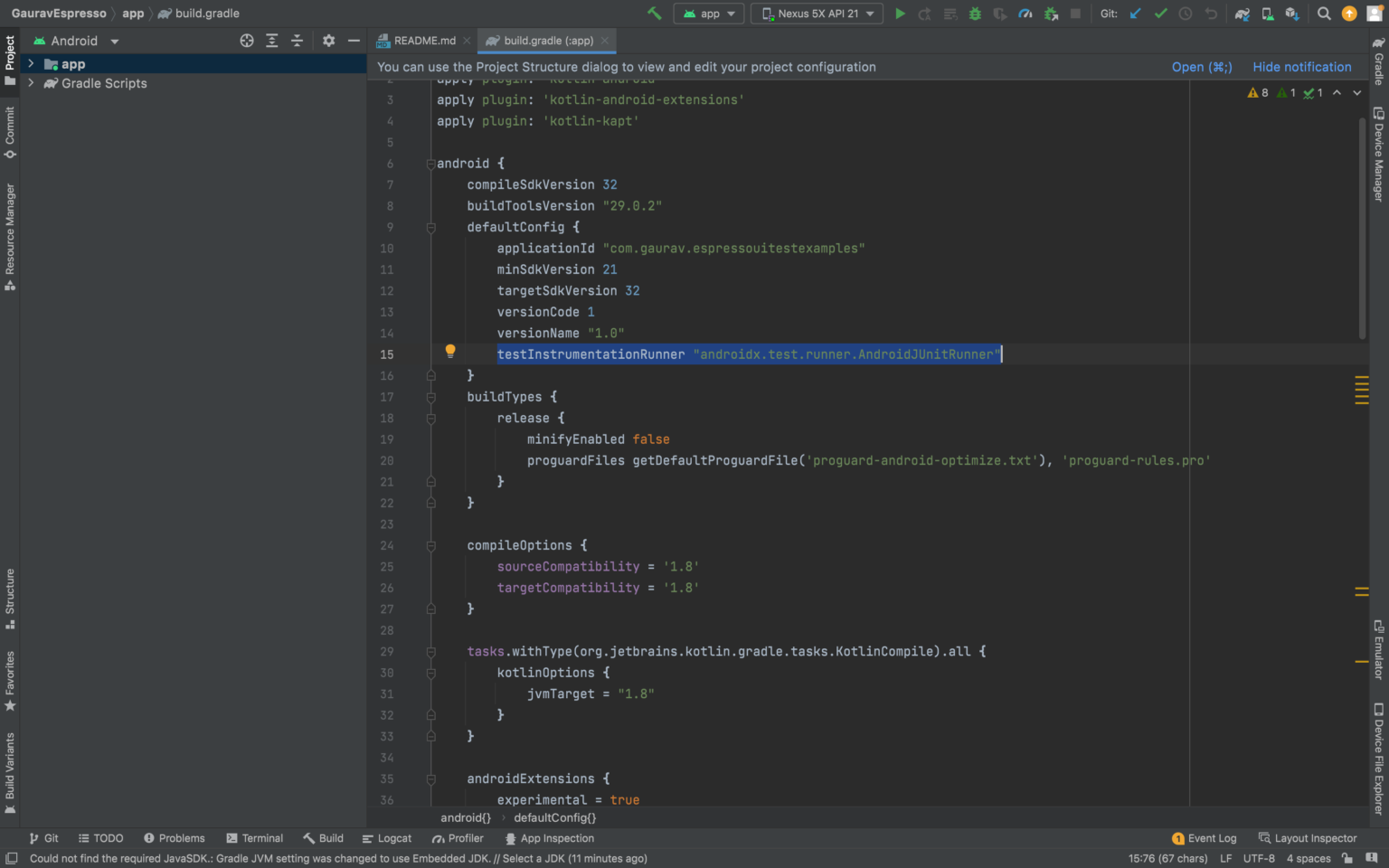The height and width of the screenshot is (868, 1389).
Task: Open the Device Manager from the toolbar
Action: point(1266,14)
